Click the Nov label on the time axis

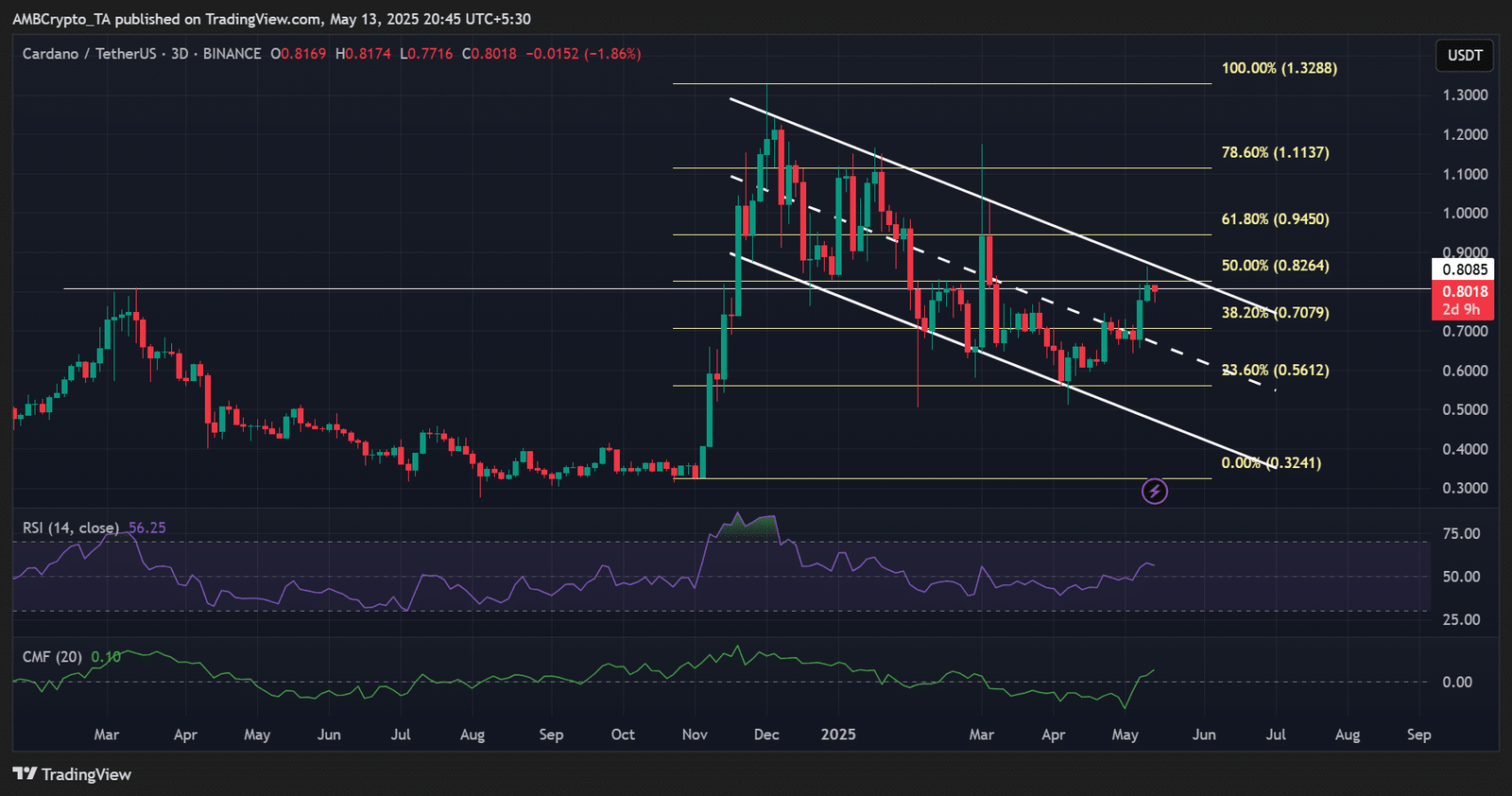(695, 735)
